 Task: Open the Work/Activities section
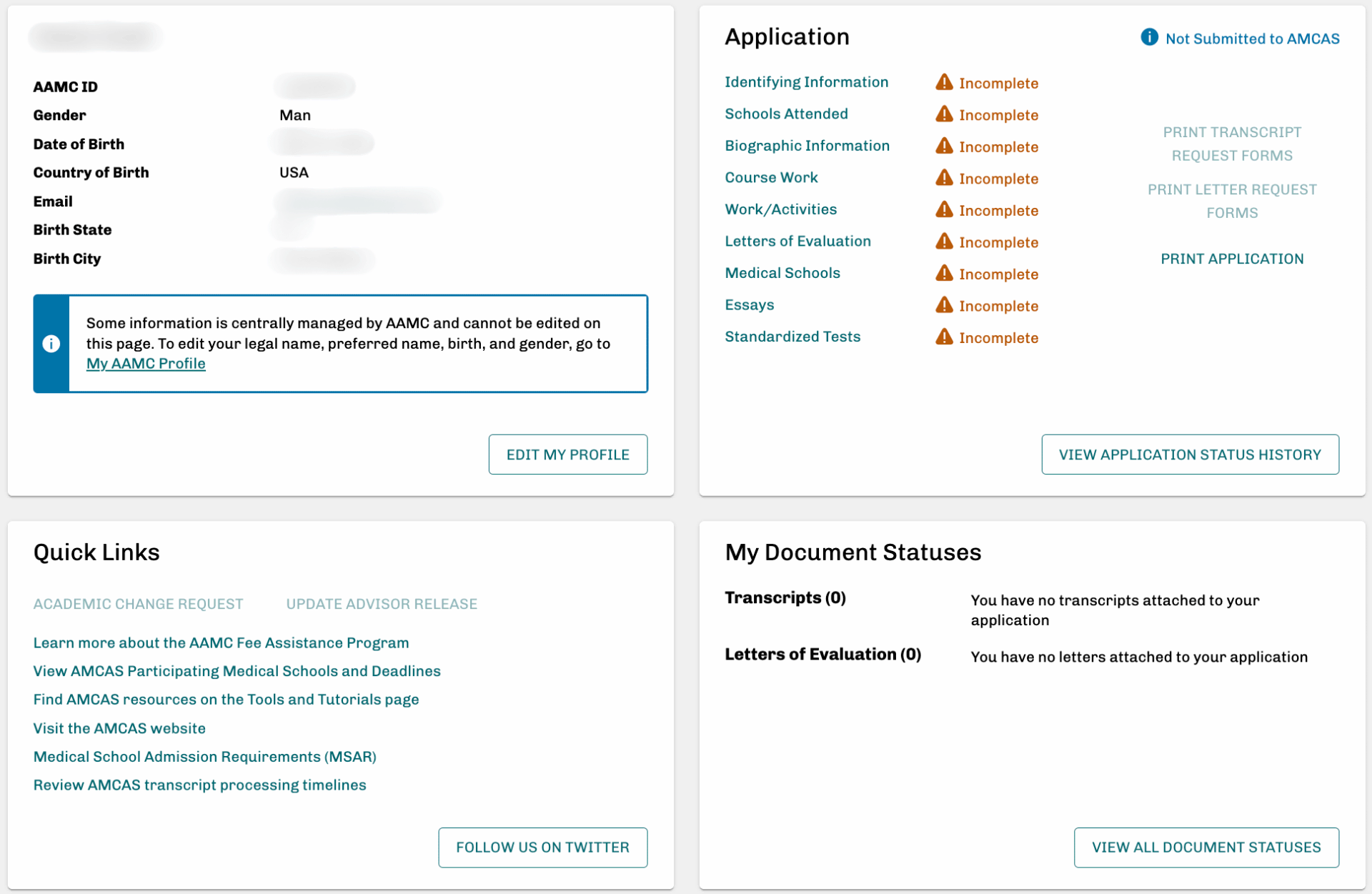point(780,209)
